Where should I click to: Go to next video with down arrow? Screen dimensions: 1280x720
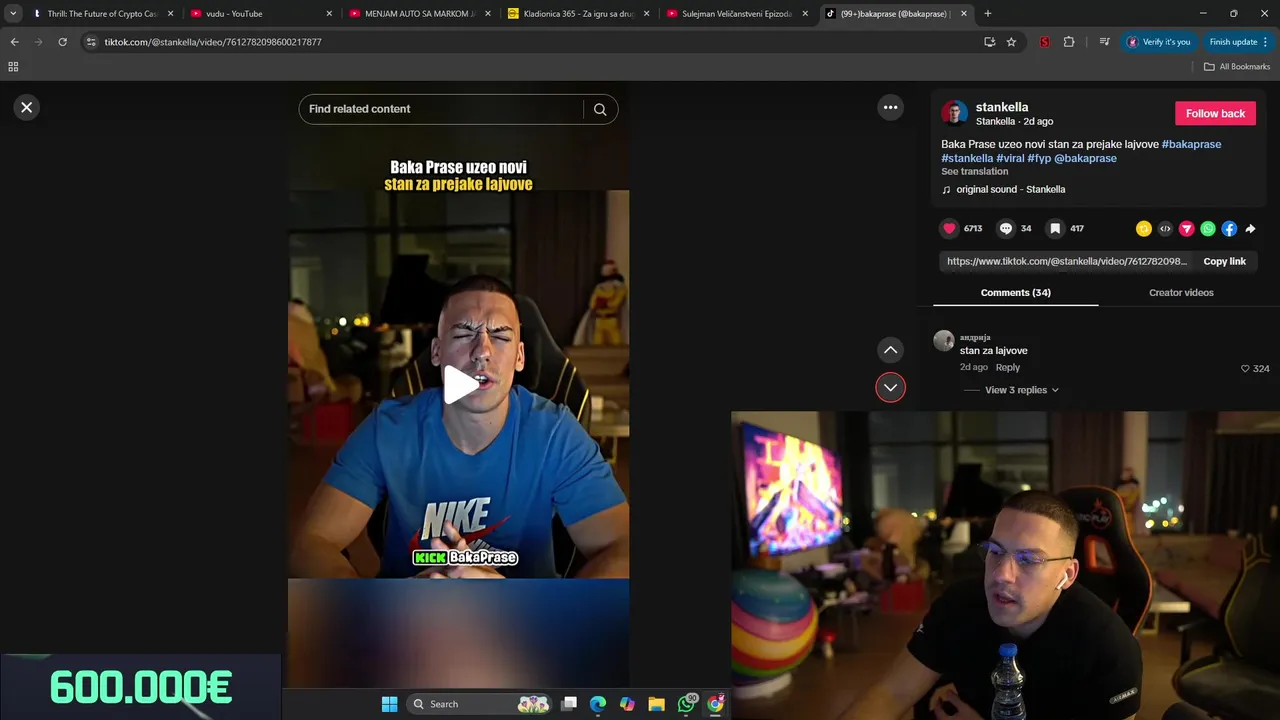pos(890,387)
